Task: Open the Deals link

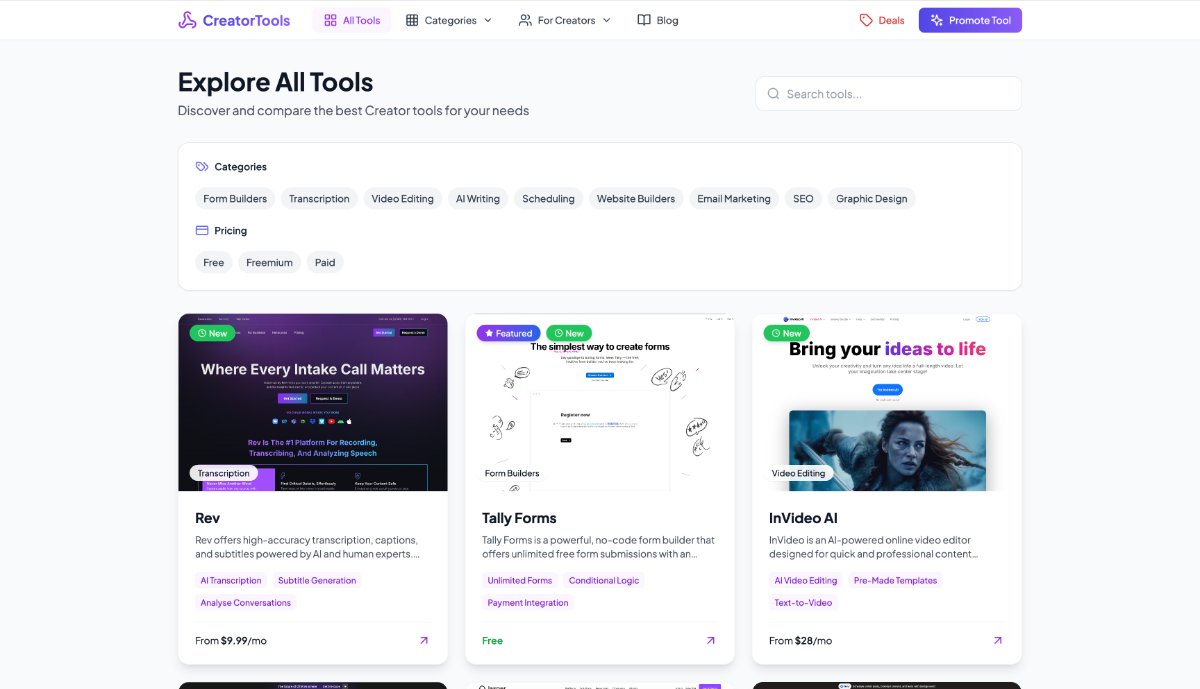Action: coord(882,20)
